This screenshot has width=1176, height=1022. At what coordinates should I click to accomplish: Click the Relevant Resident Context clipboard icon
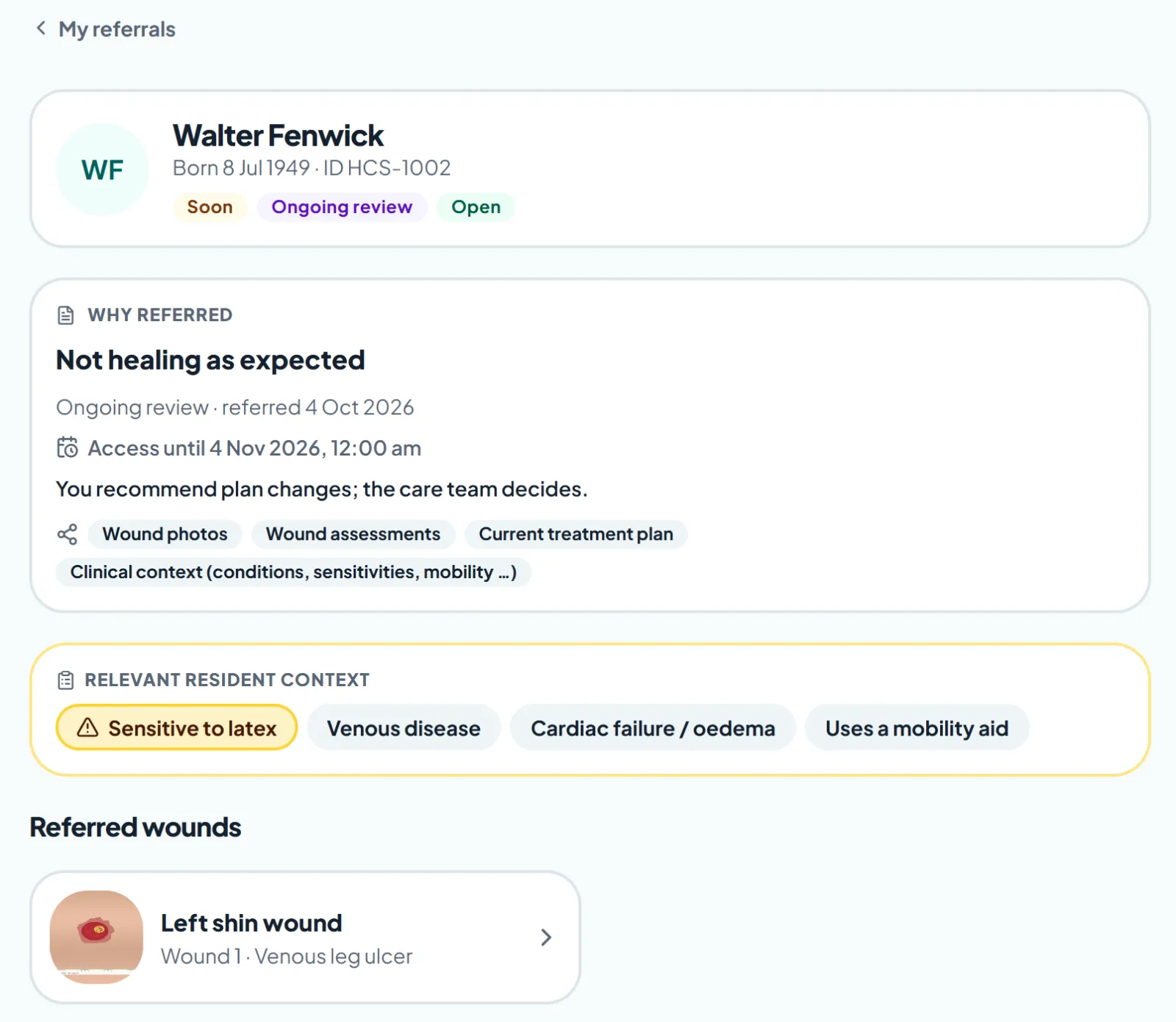pos(65,680)
